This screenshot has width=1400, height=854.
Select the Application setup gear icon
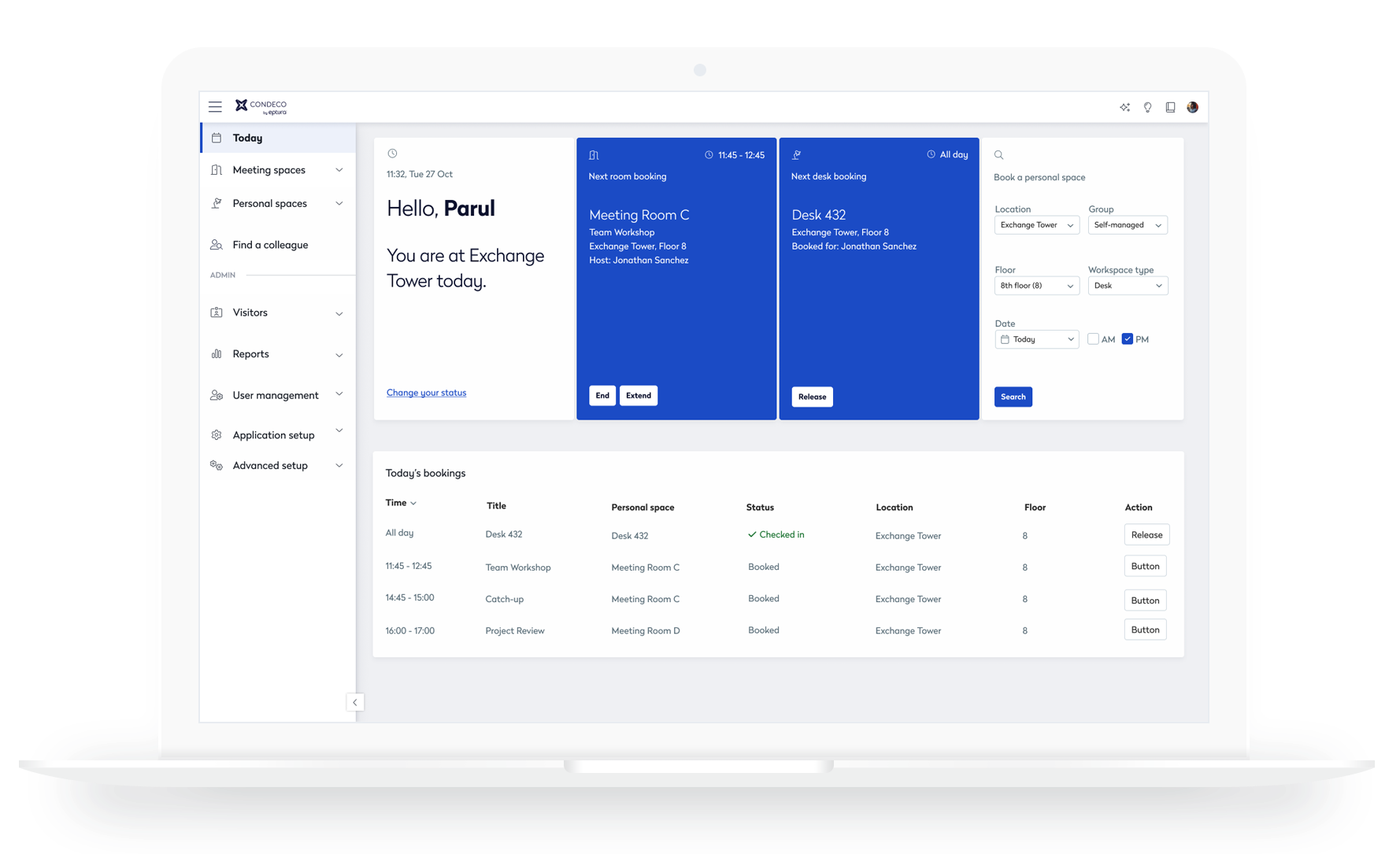[x=217, y=434]
